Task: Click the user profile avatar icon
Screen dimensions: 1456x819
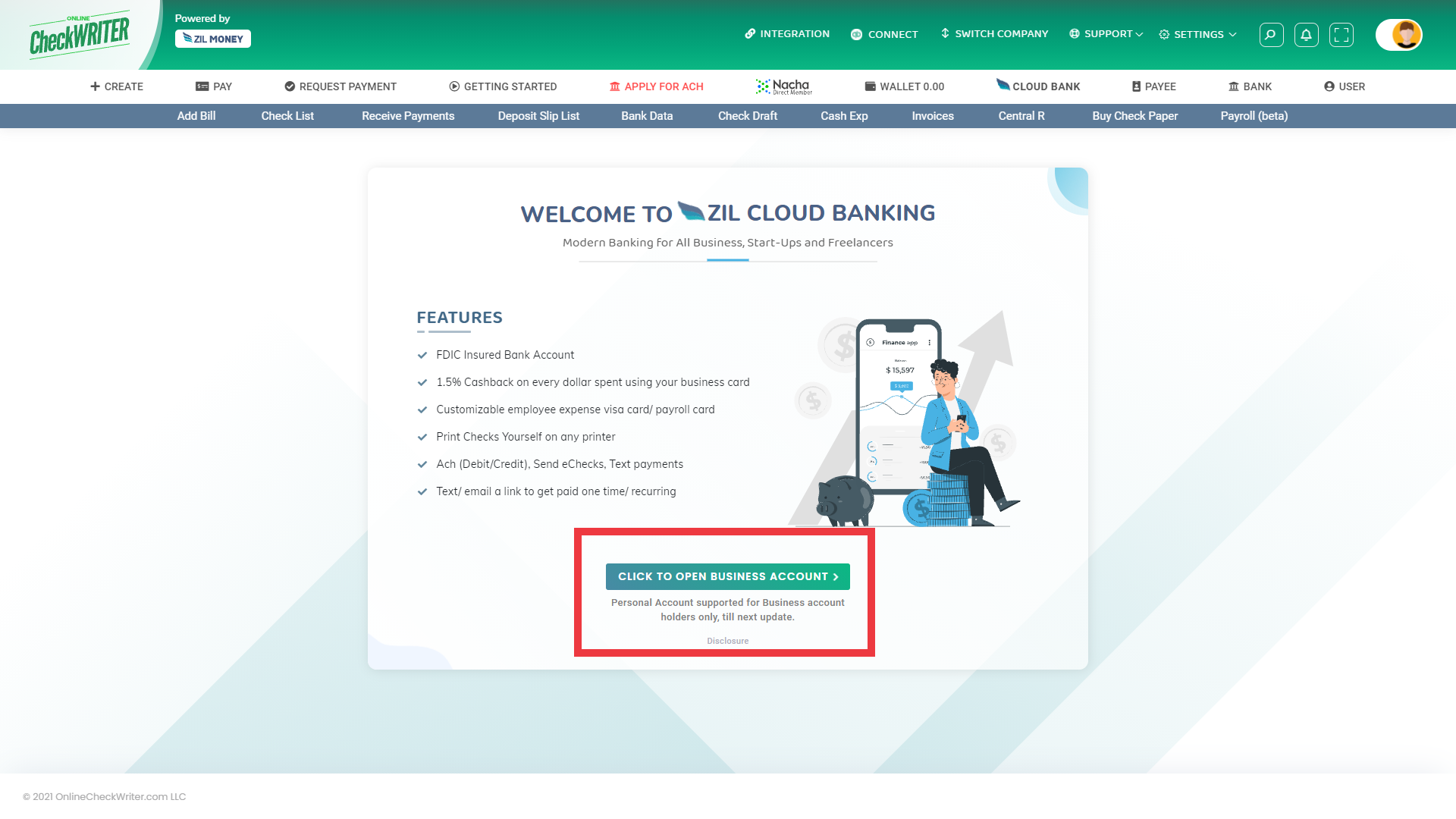Action: tap(1407, 34)
